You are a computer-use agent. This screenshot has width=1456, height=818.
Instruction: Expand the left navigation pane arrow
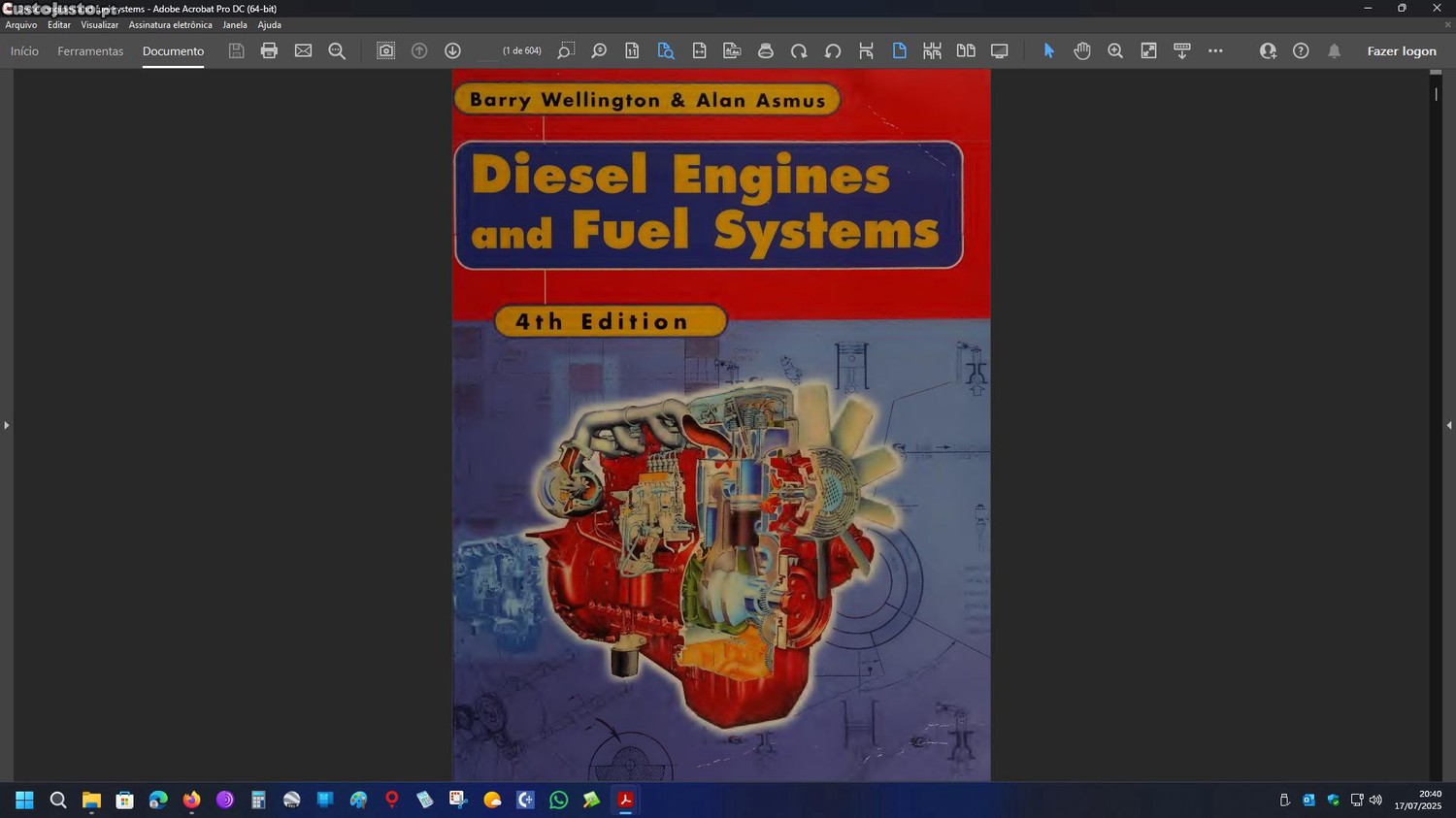point(6,425)
